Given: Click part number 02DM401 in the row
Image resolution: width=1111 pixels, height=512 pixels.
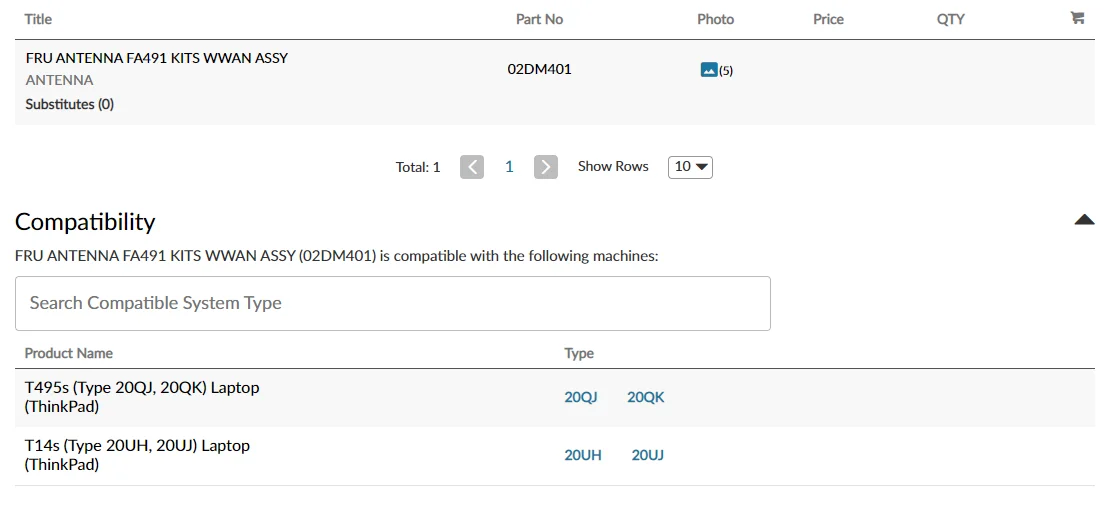Looking at the screenshot, I should coord(540,70).
